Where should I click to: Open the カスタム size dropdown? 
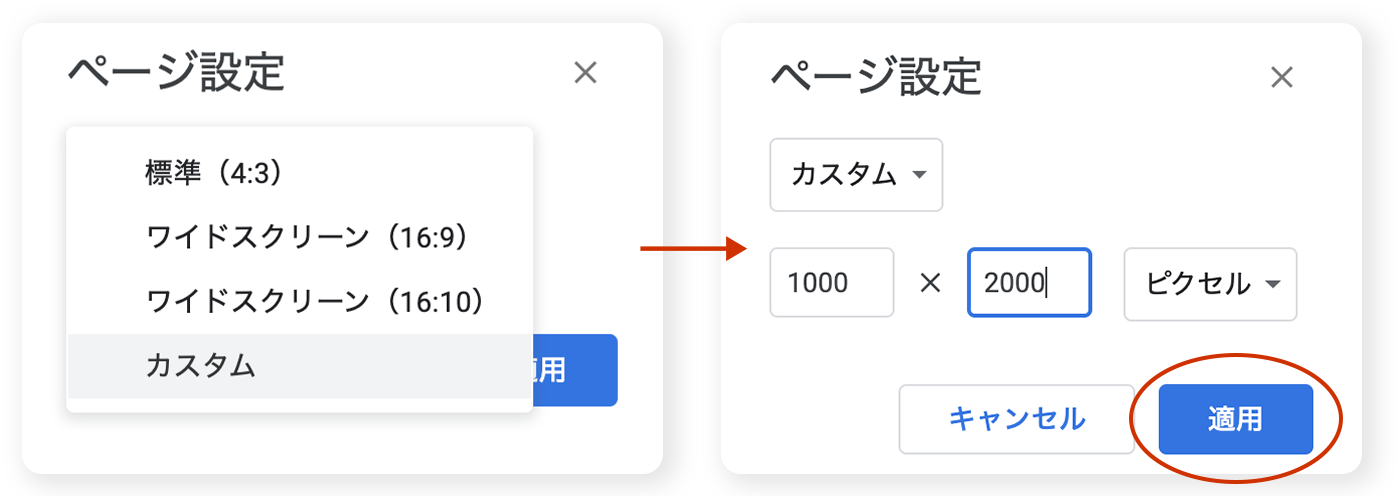(855, 175)
